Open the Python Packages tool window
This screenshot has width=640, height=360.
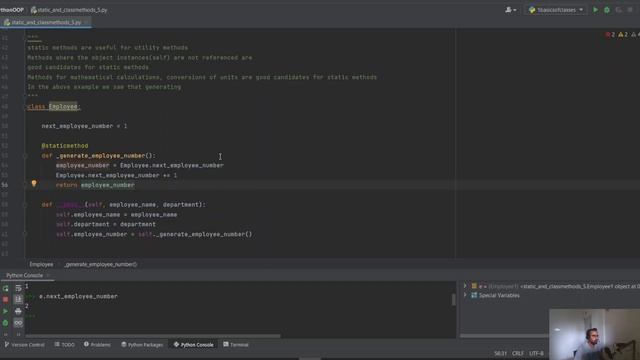point(142,345)
